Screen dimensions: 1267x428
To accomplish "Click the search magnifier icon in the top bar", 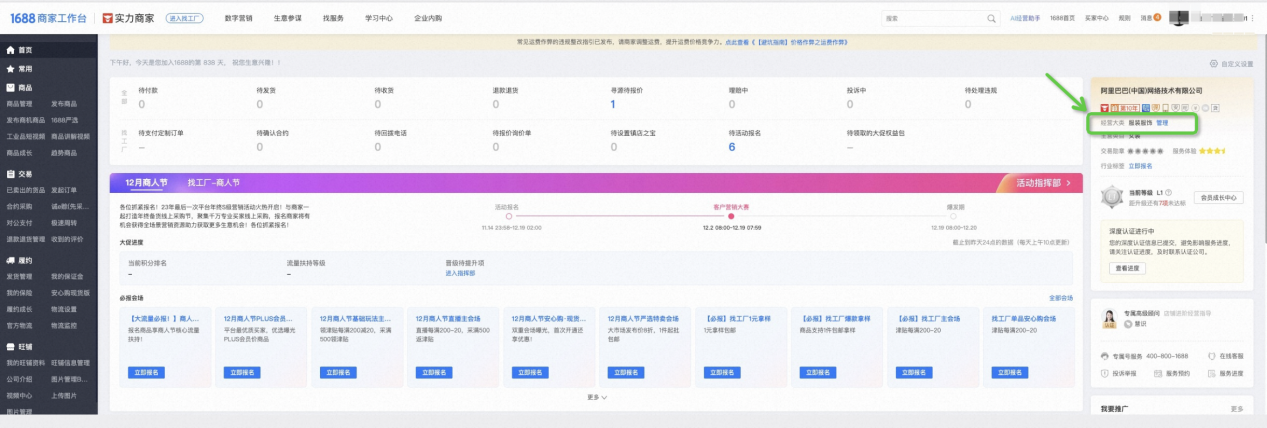I will [x=992, y=18].
